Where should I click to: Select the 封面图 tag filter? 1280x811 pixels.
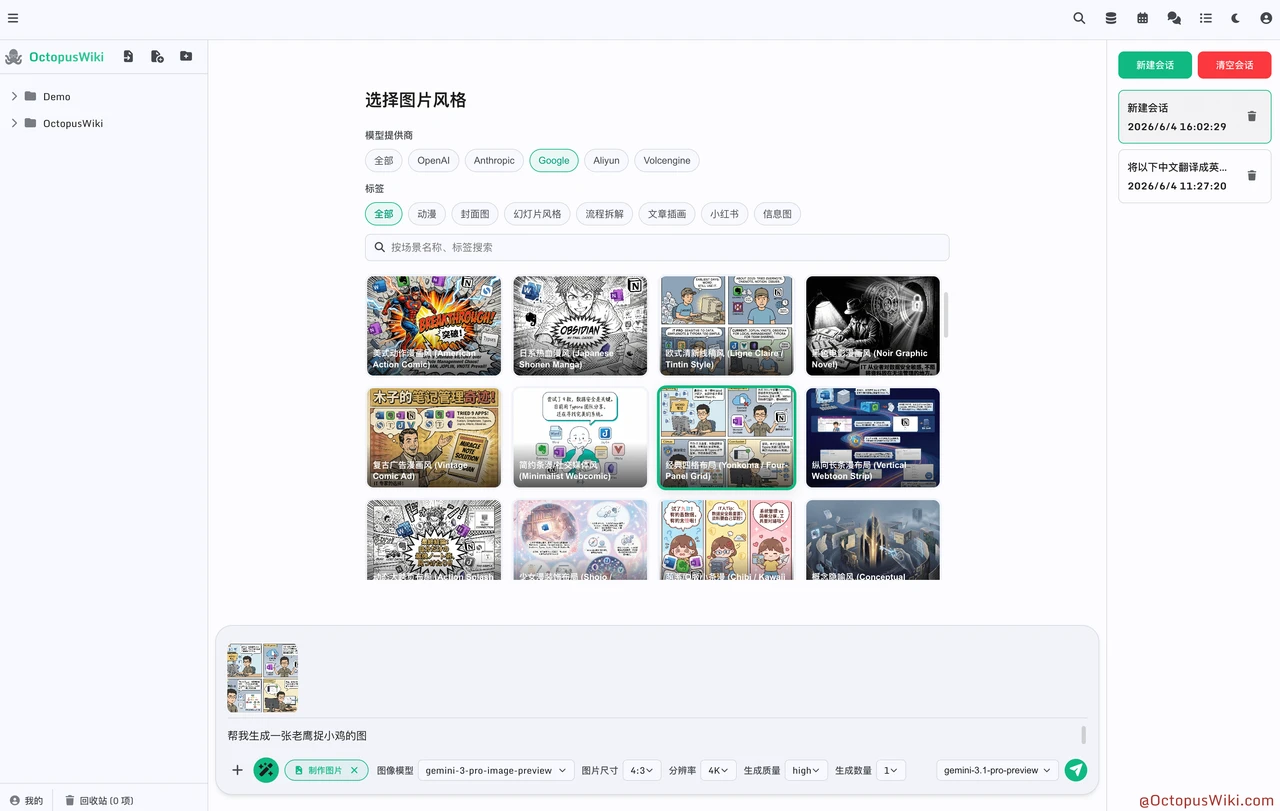point(475,214)
